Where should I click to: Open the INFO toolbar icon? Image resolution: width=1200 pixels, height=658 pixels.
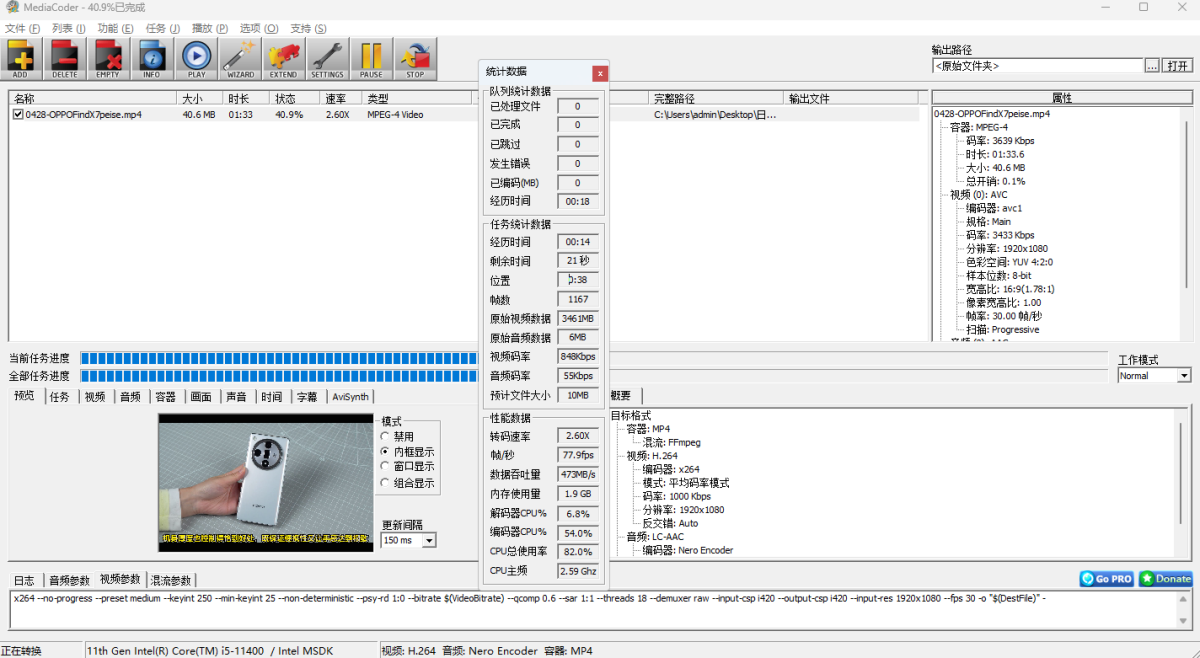[x=152, y=58]
